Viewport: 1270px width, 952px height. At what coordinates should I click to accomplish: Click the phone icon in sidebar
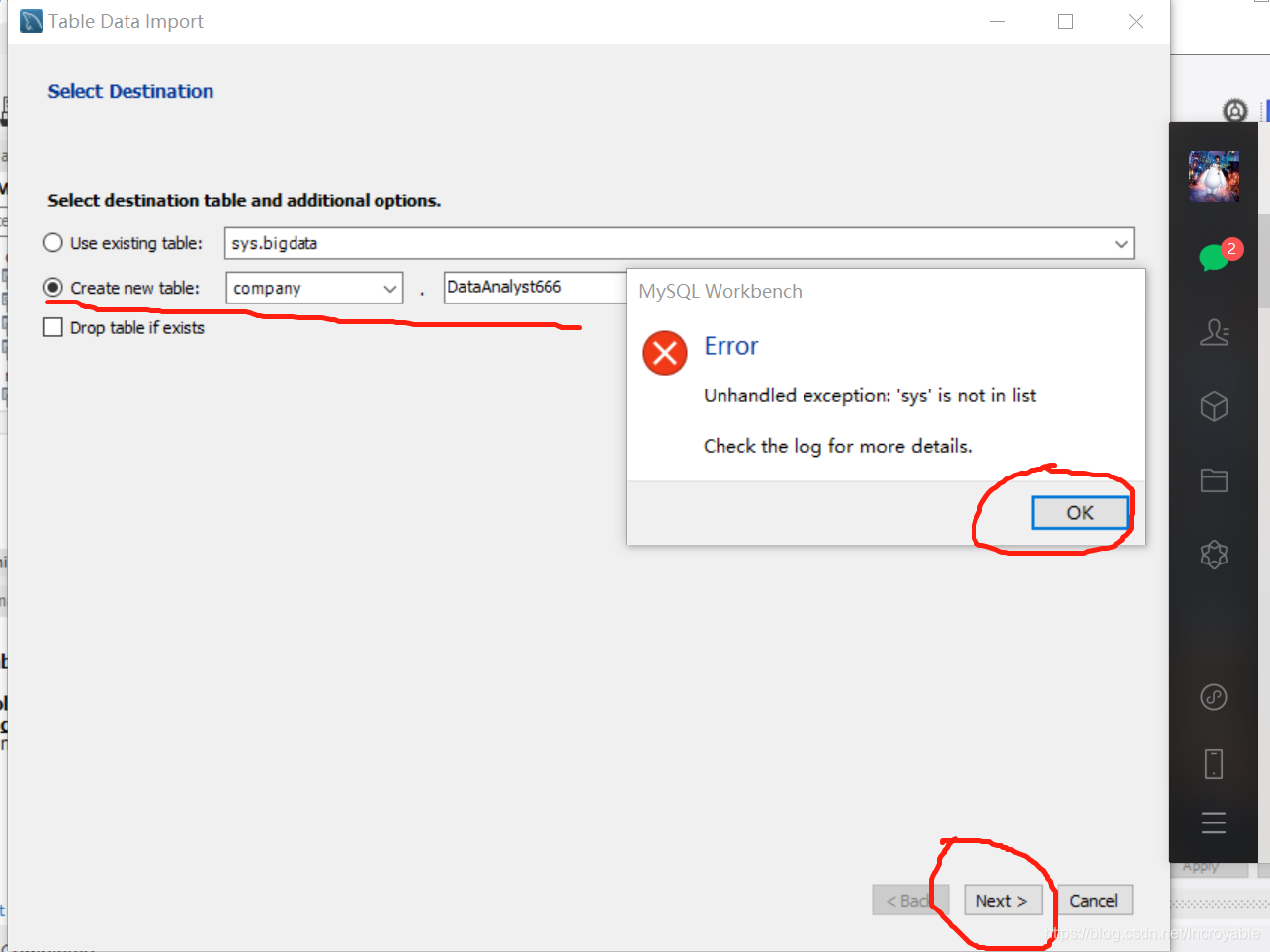coord(1214,764)
